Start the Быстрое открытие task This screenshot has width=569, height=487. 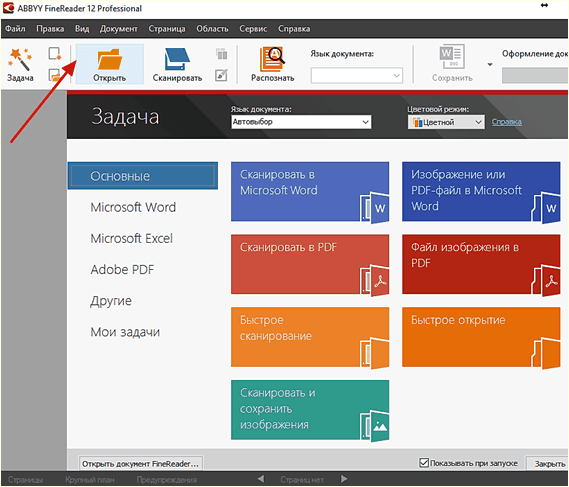click(x=481, y=337)
